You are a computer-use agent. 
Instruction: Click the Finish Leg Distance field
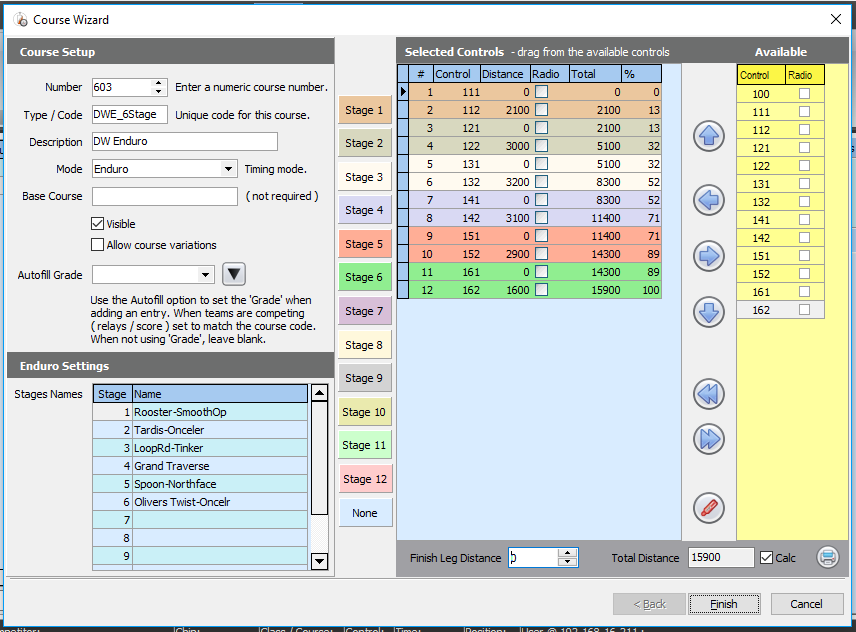(x=533, y=557)
